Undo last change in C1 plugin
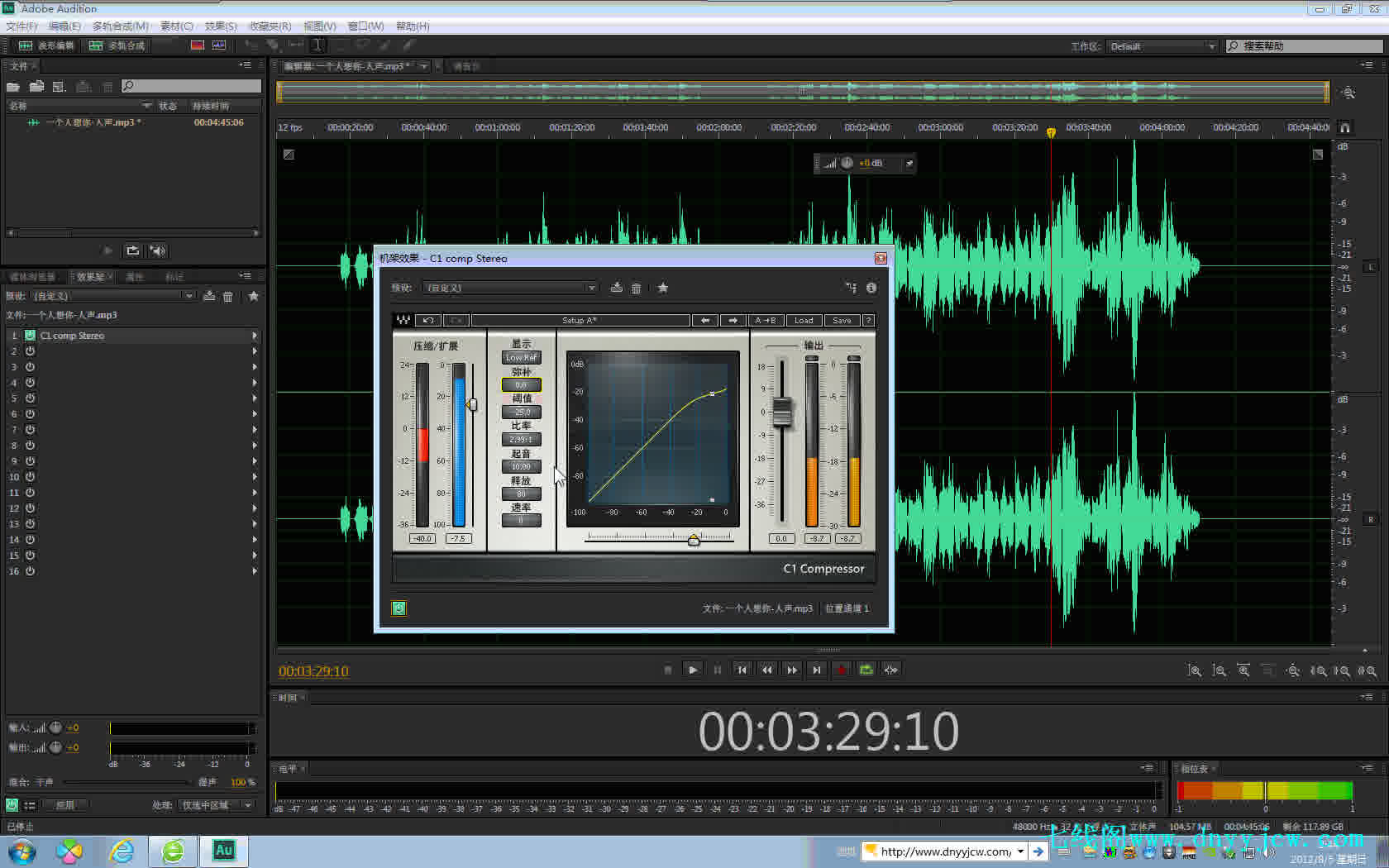Viewport: 1389px width, 868px height. (427, 320)
